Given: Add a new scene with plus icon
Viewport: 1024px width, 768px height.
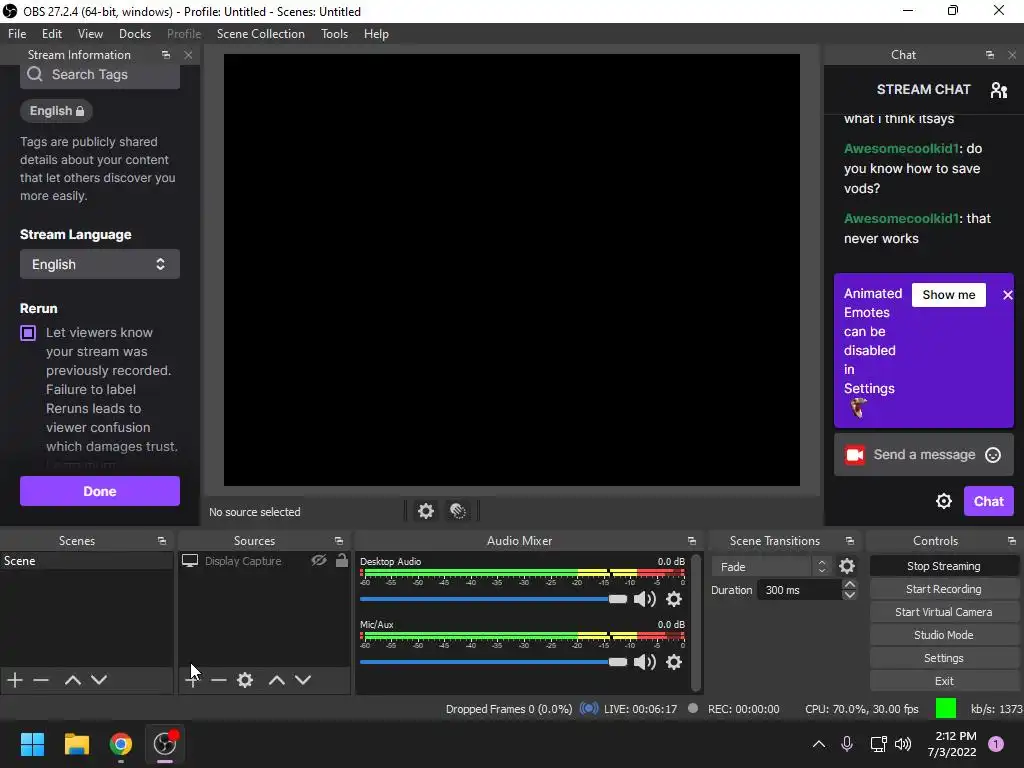Looking at the screenshot, I should coord(15,680).
